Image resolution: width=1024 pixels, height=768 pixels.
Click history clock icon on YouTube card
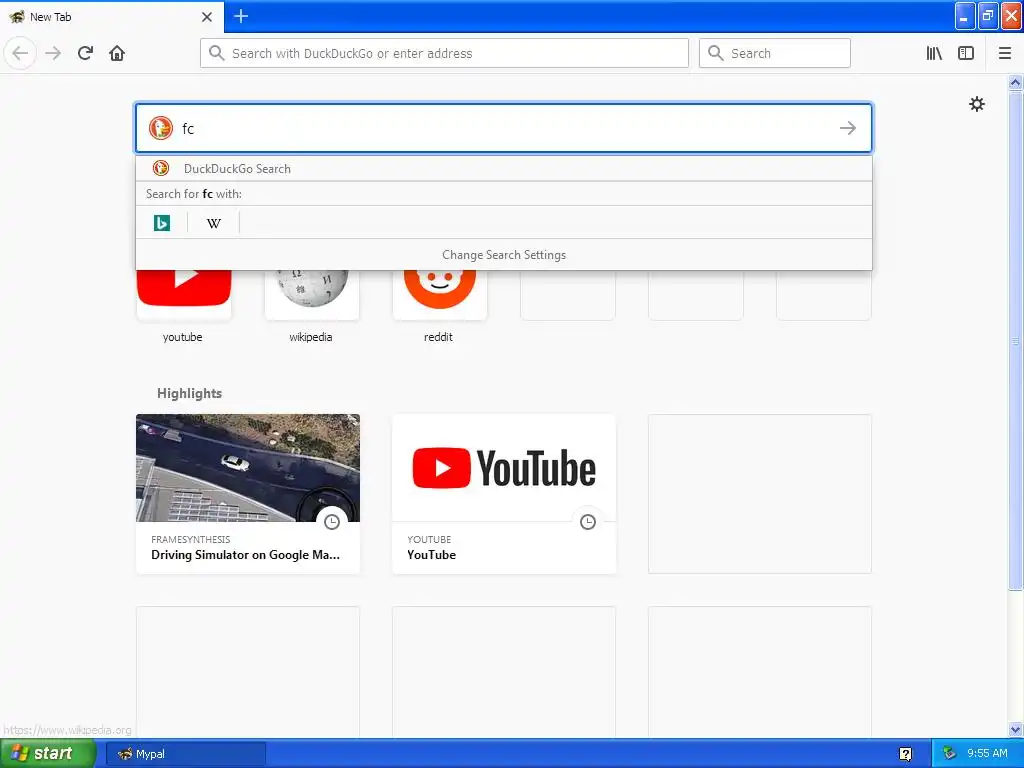[588, 522]
